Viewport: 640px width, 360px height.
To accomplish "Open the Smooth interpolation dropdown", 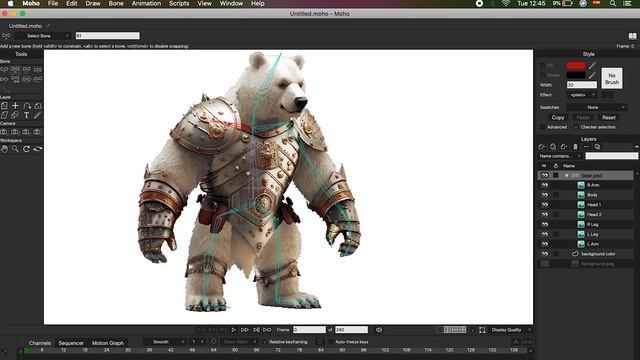I will [x=164, y=342].
